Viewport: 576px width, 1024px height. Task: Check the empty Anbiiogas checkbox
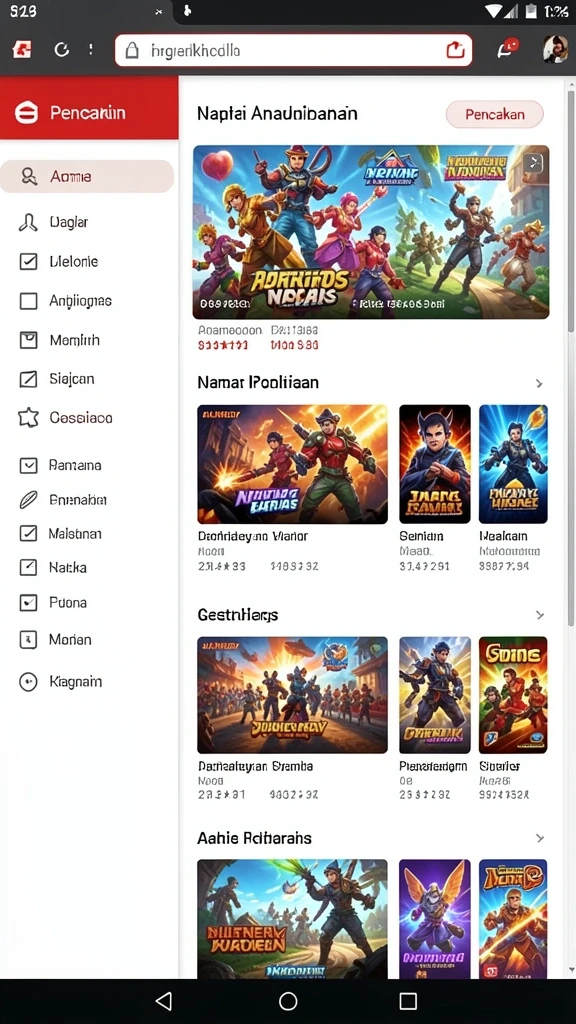(28, 301)
